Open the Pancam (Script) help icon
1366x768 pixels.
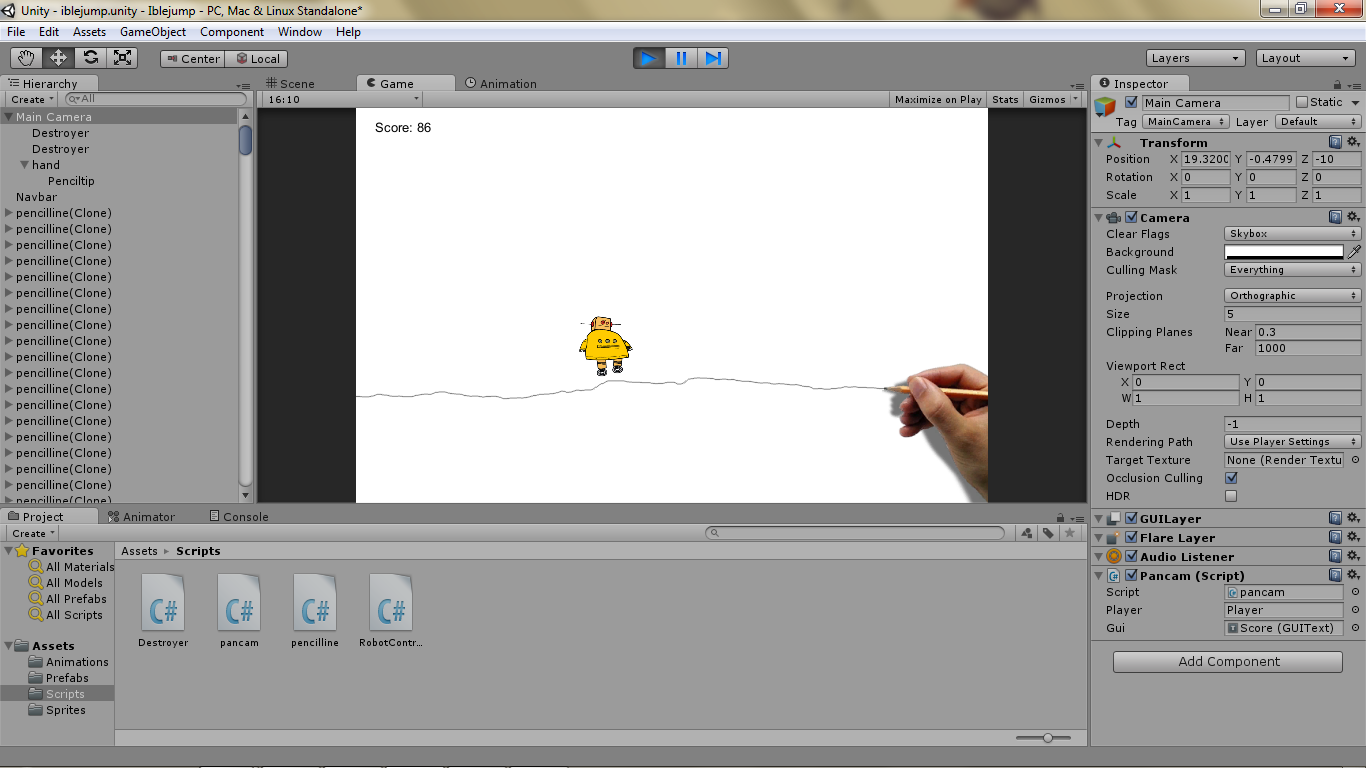pyautogui.click(x=1335, y=575)
